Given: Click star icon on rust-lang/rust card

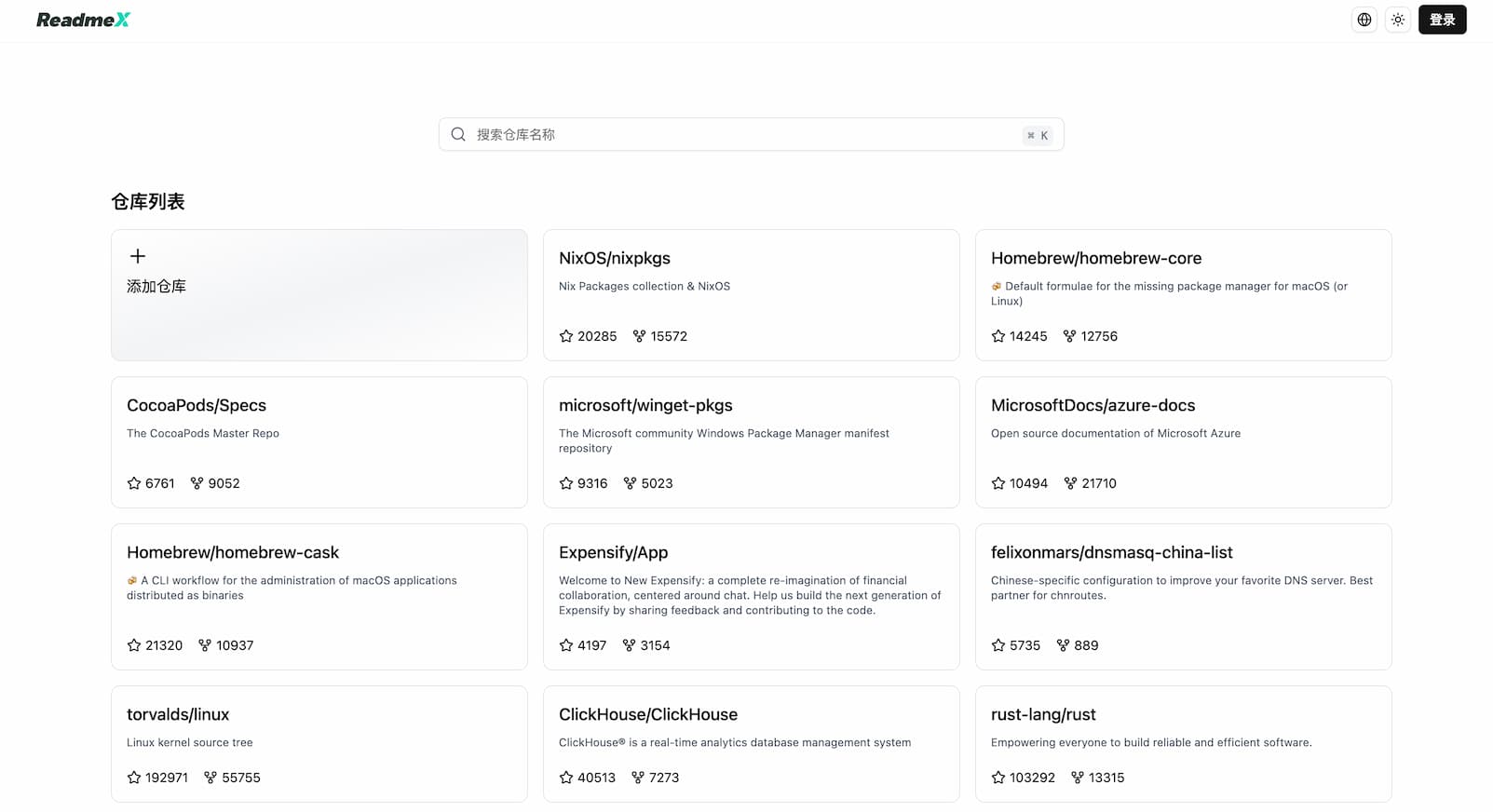Looking at the screenshot, I should (998, 778).
